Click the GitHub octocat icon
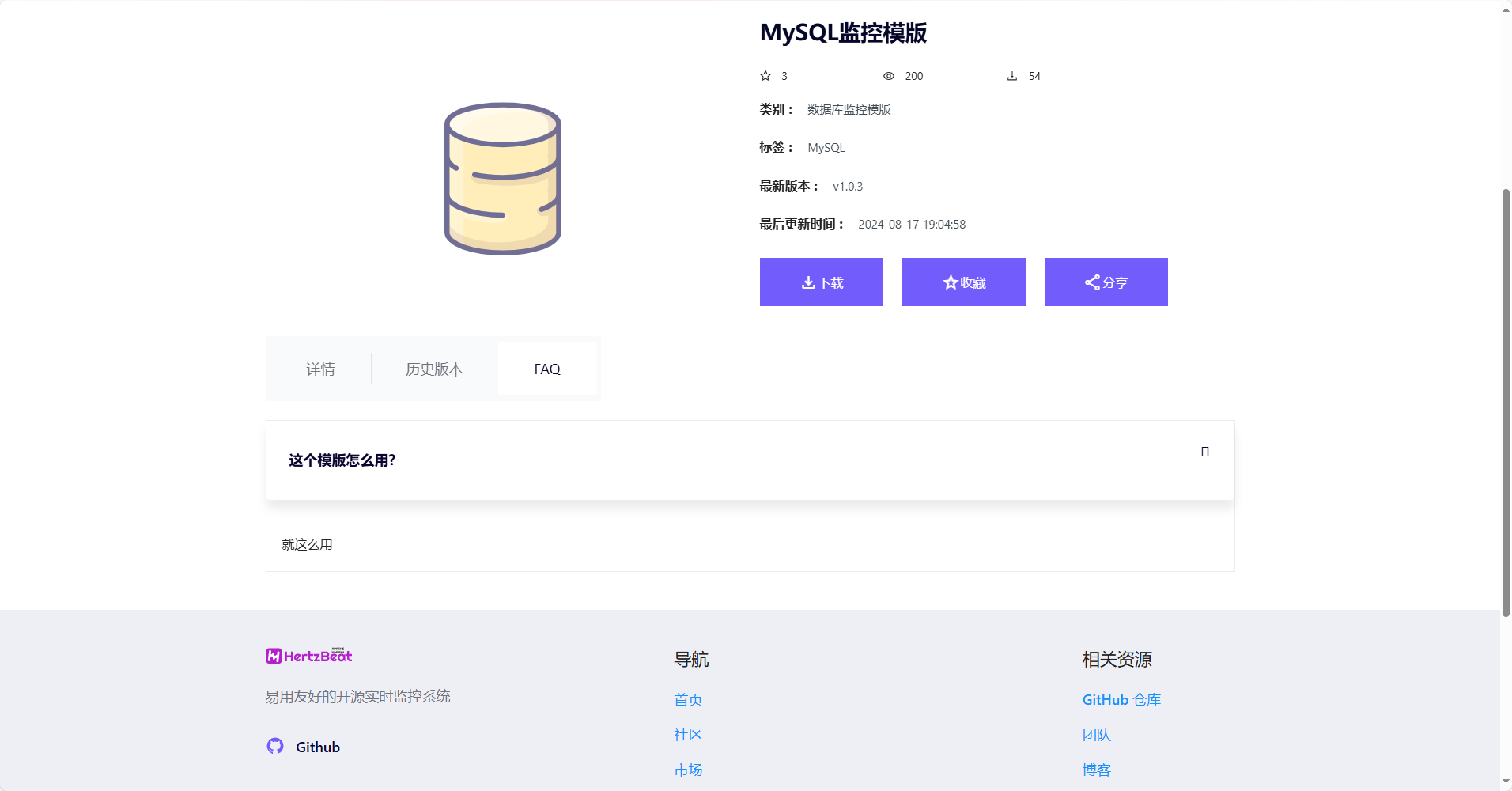1512x791 pixels. point(275,747)
